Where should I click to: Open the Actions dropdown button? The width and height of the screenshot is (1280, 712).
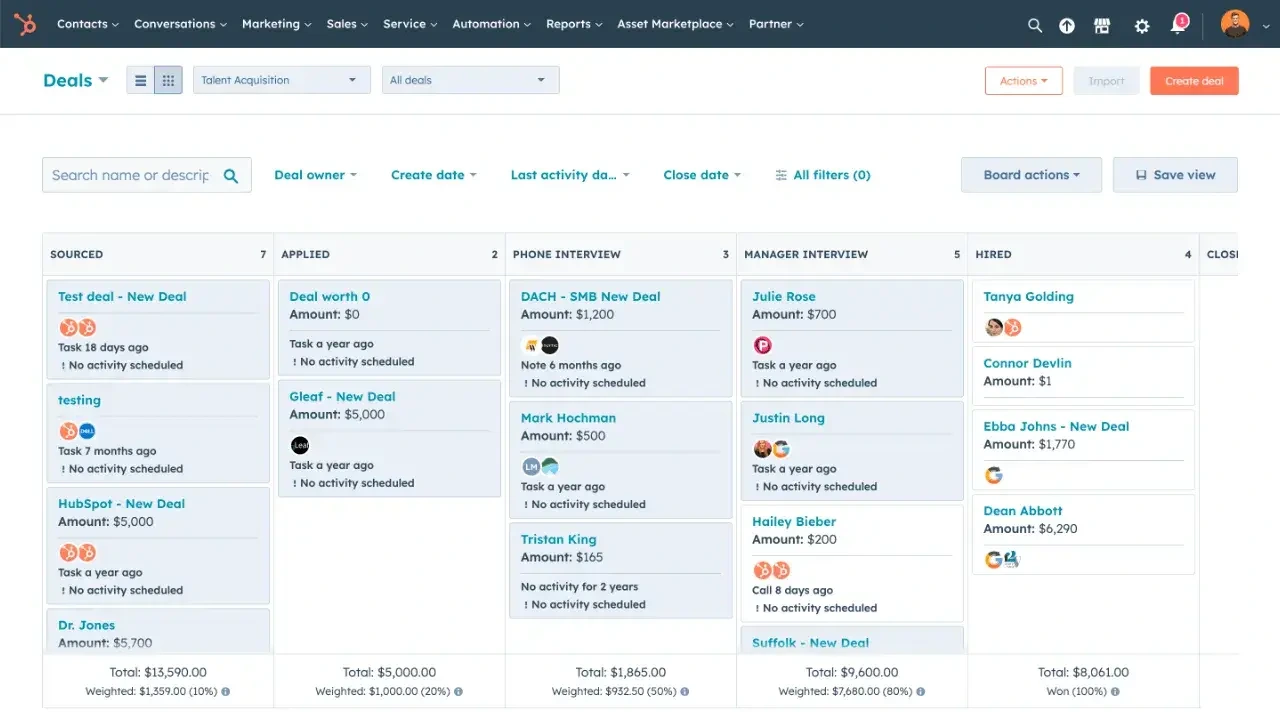coord(1023,81)
